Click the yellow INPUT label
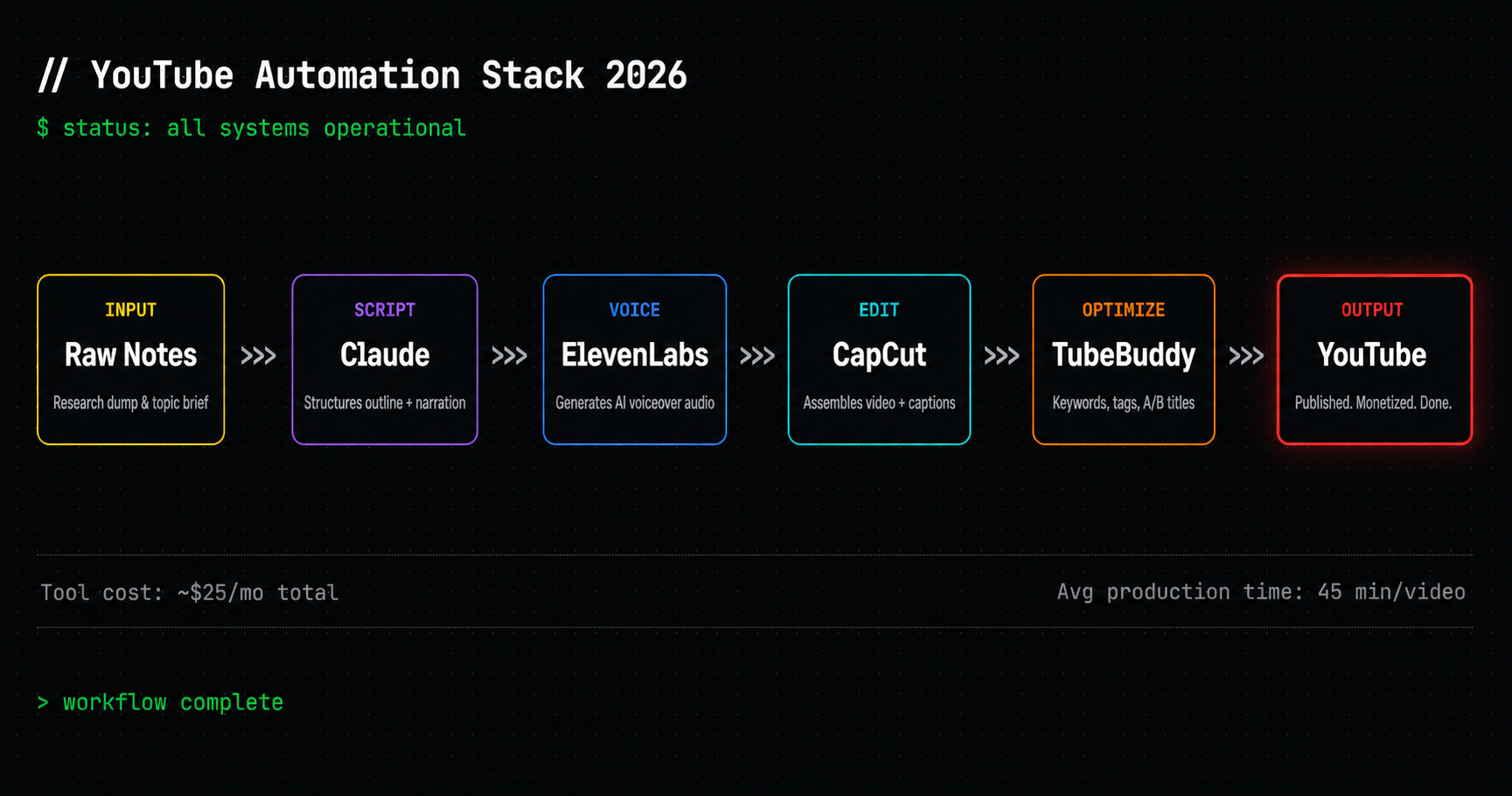The width and height of the screenshot is (1512, 796). point(130,310)
